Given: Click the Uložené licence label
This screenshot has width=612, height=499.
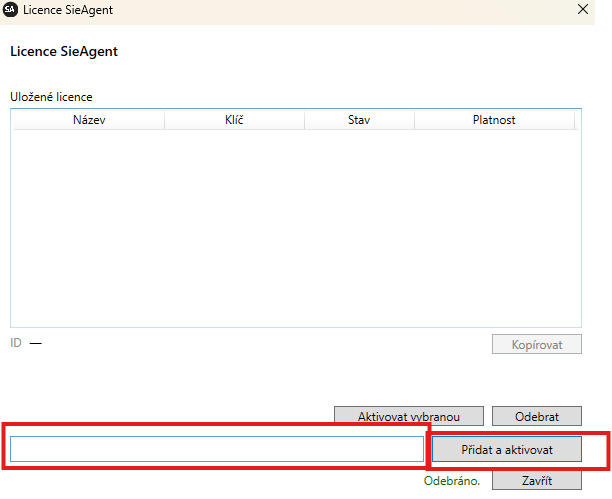Looking at the screenshot, I should [51, 97].
